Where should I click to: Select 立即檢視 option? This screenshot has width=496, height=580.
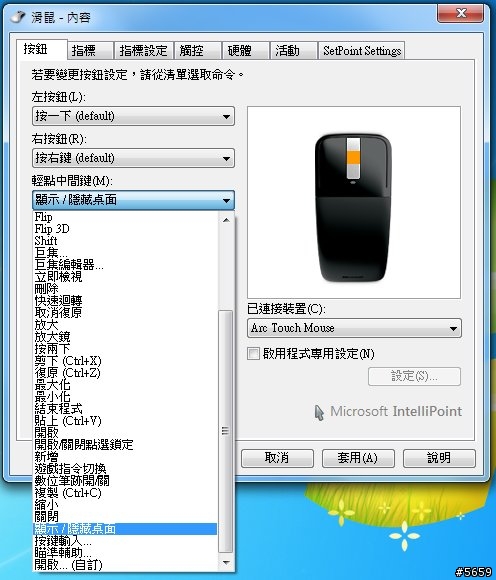pyautogui.click(x=125, y=277)
